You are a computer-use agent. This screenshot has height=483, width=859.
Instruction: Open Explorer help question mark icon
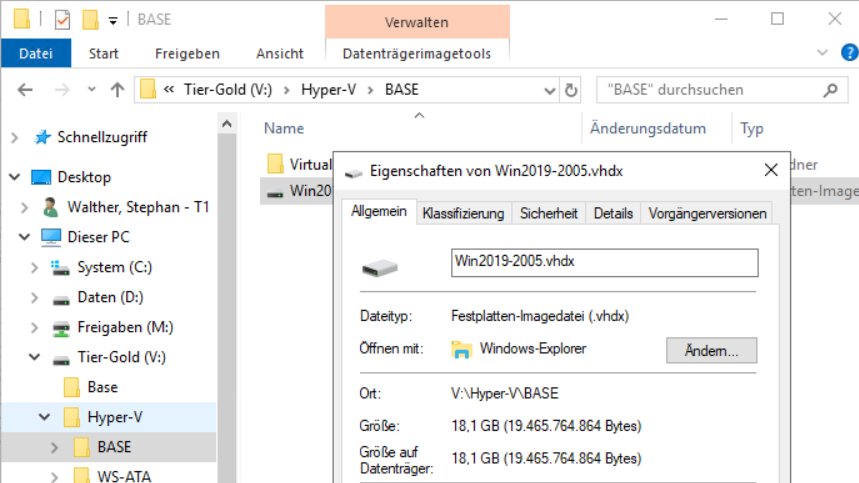(x=849, y=53)
